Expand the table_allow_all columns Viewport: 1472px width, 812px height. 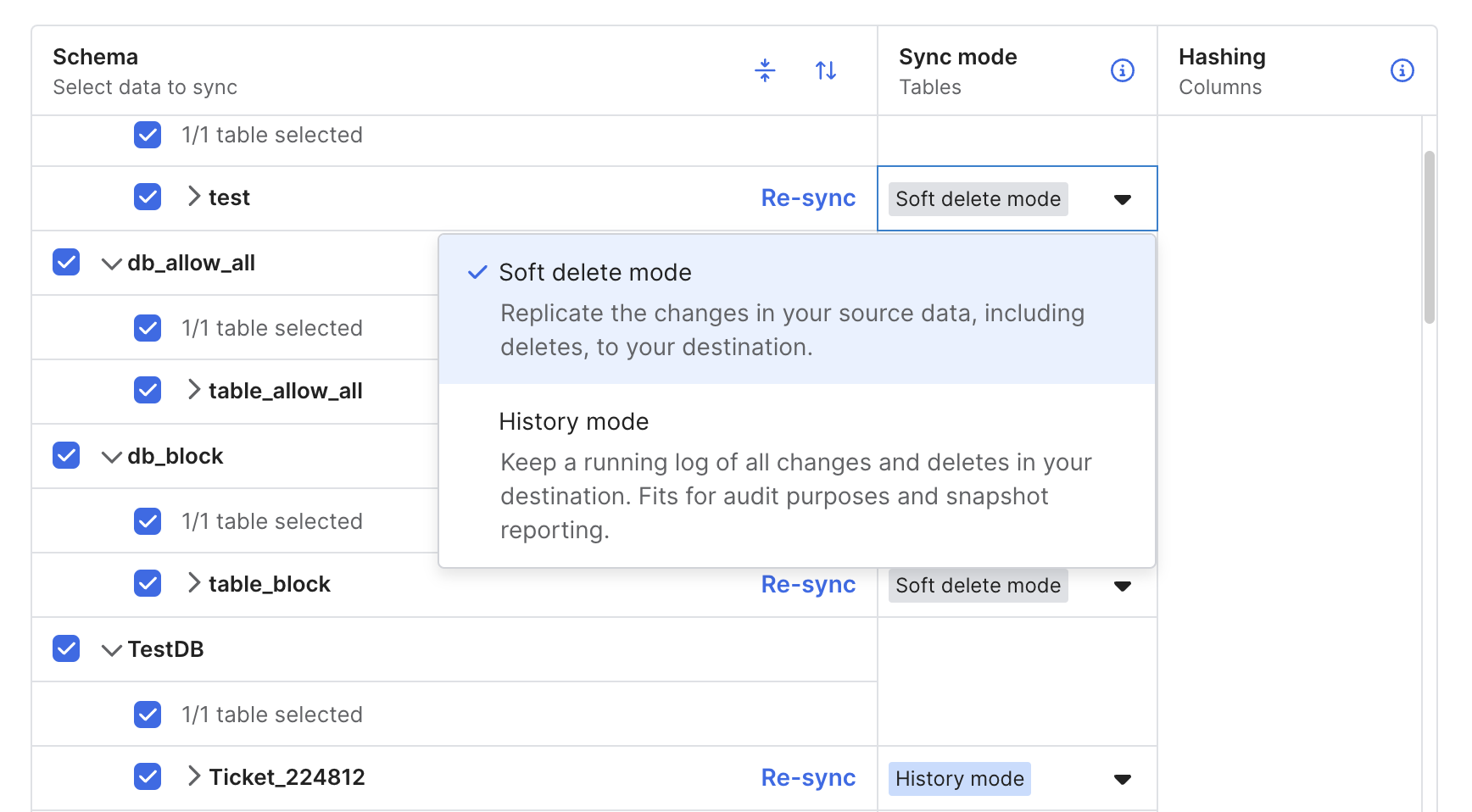tap(194, 390)
